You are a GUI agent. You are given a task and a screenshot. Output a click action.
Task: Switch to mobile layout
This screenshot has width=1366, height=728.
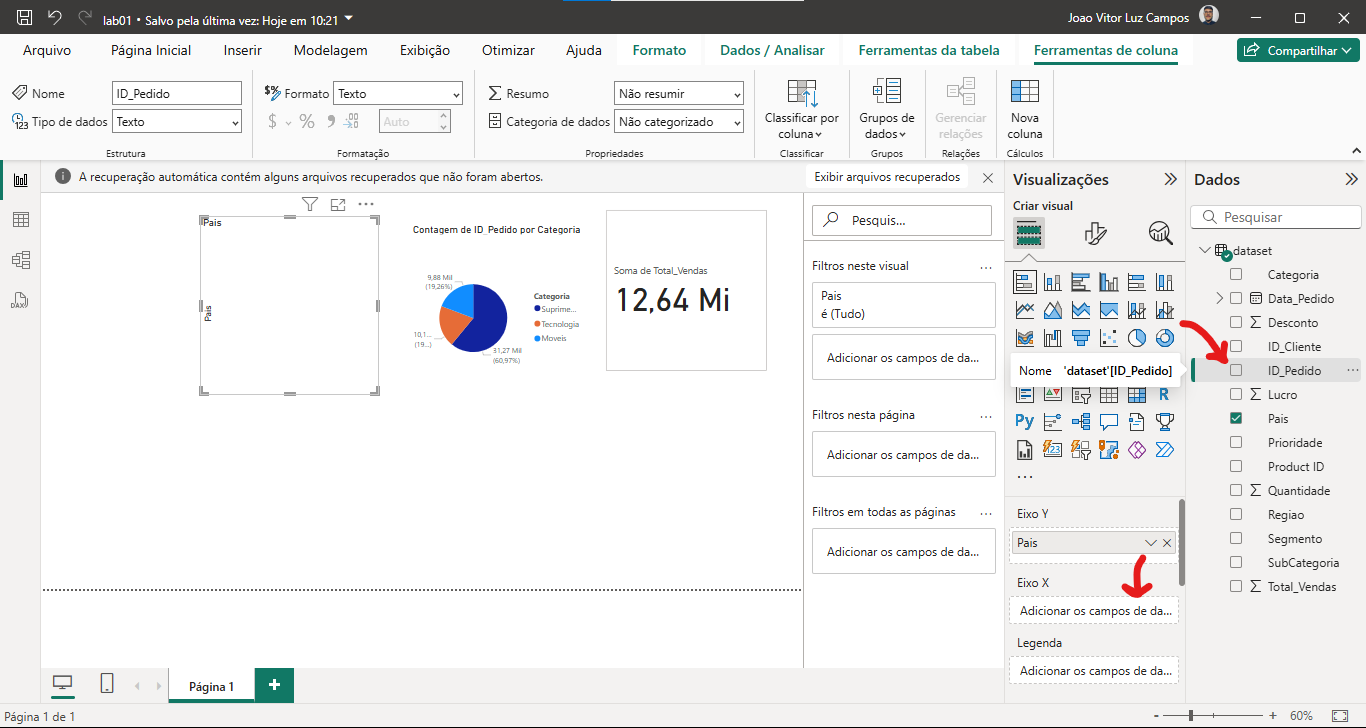point(107,684)
